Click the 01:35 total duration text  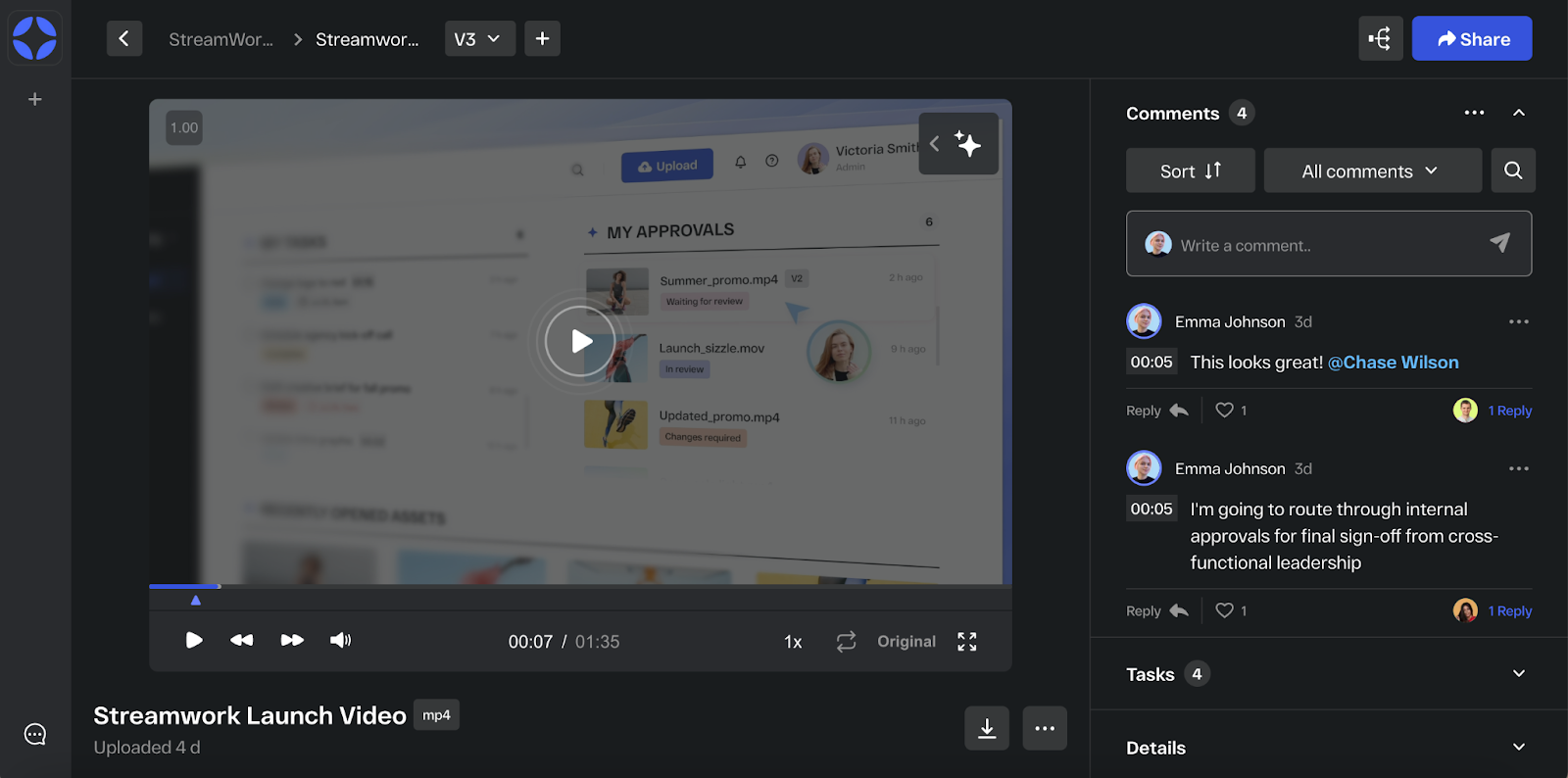pos(598,642)
